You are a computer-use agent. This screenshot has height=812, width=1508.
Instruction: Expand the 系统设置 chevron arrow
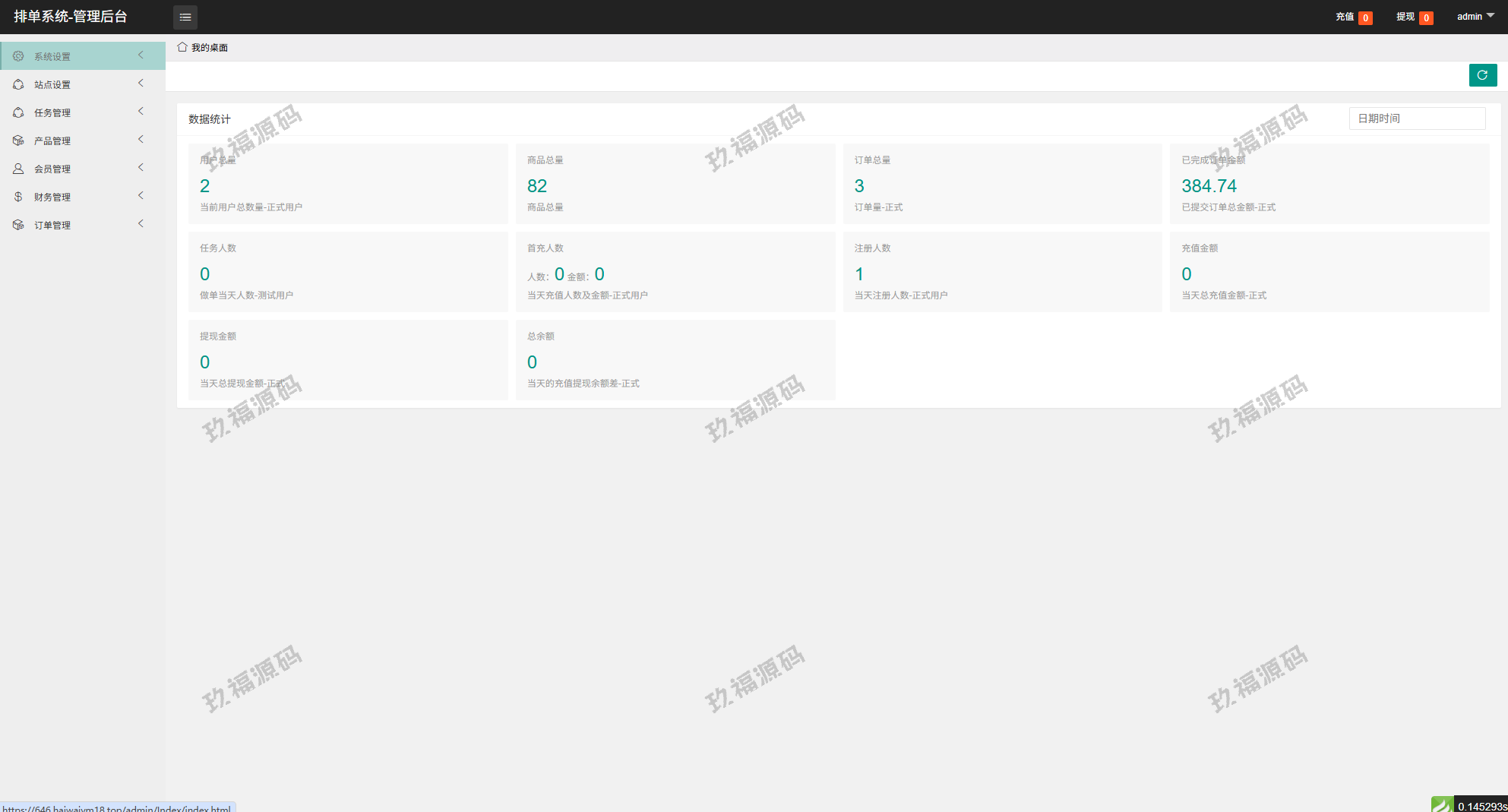(141, 55)
